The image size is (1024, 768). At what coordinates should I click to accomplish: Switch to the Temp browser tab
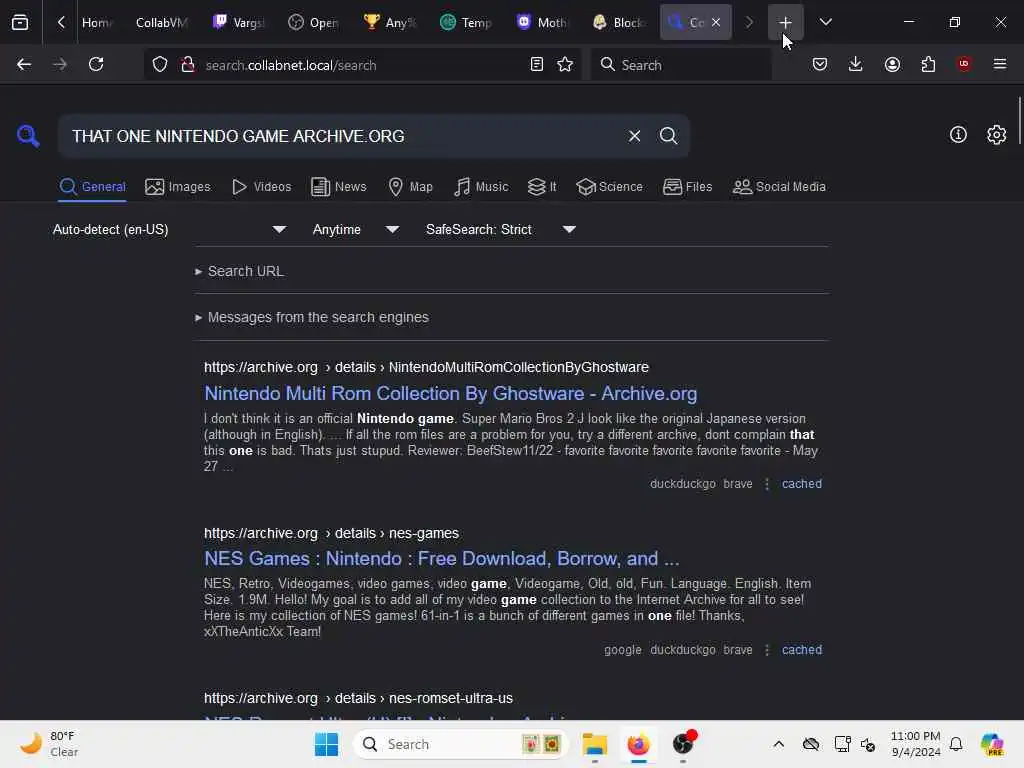(x=466, y=22)
